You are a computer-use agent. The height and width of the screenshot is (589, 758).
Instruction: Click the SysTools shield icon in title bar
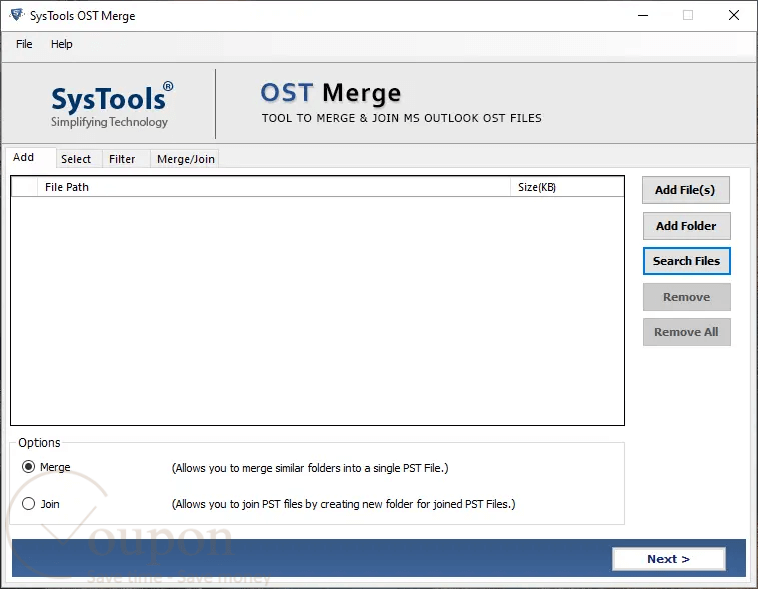[17, 15]
